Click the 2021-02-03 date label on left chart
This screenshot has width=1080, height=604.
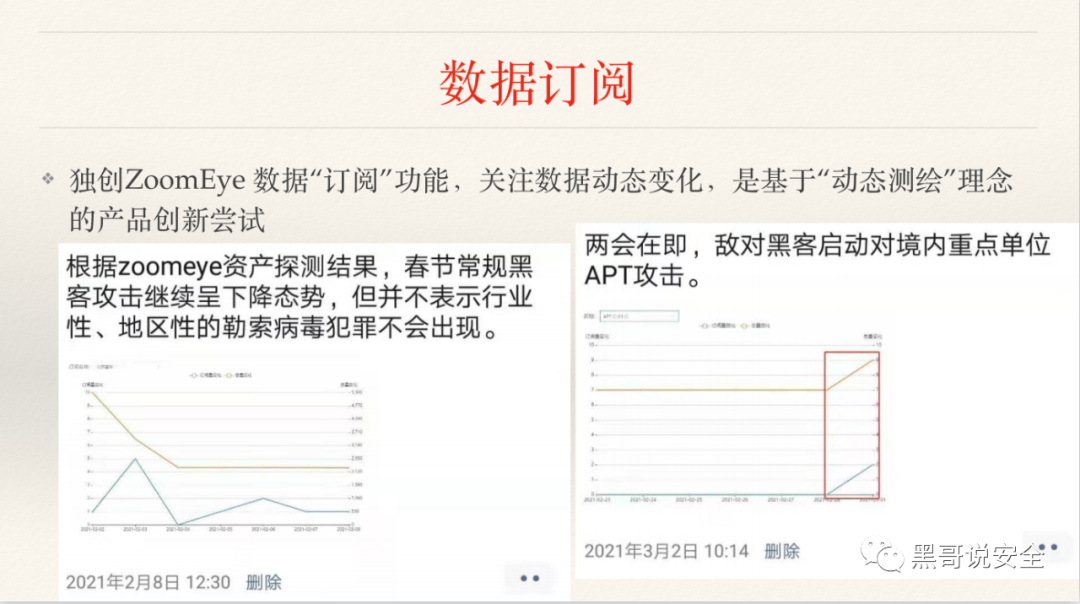point(135,529)
